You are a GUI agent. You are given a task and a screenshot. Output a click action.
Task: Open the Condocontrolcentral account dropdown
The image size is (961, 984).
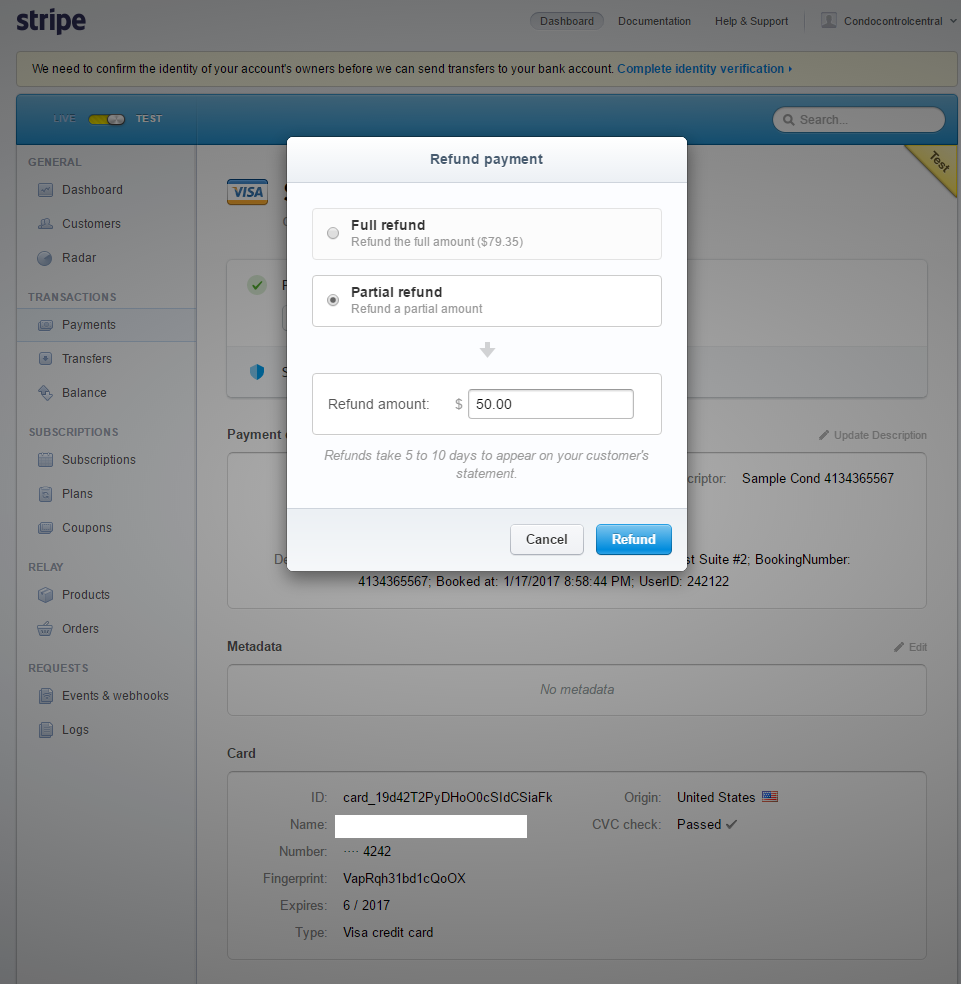tap(889, 21)
